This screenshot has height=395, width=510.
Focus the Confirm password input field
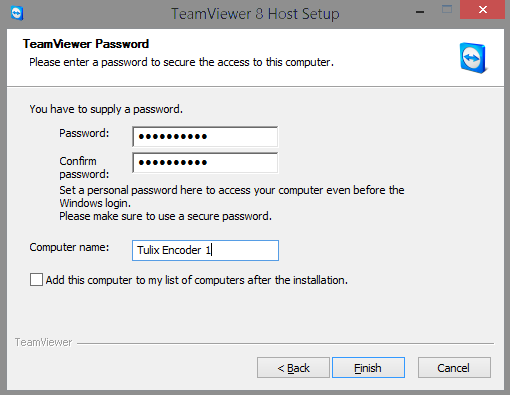(x=205, y=163)
